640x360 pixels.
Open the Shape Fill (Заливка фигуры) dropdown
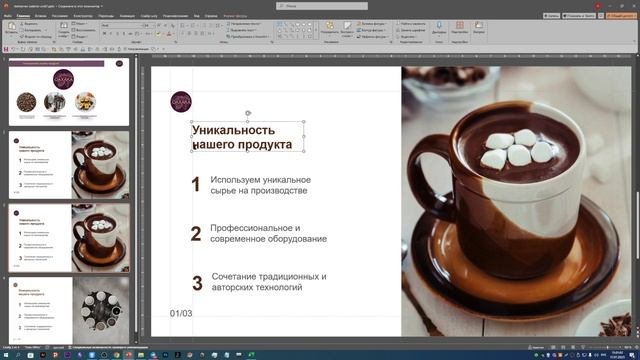tap(372, 24)
